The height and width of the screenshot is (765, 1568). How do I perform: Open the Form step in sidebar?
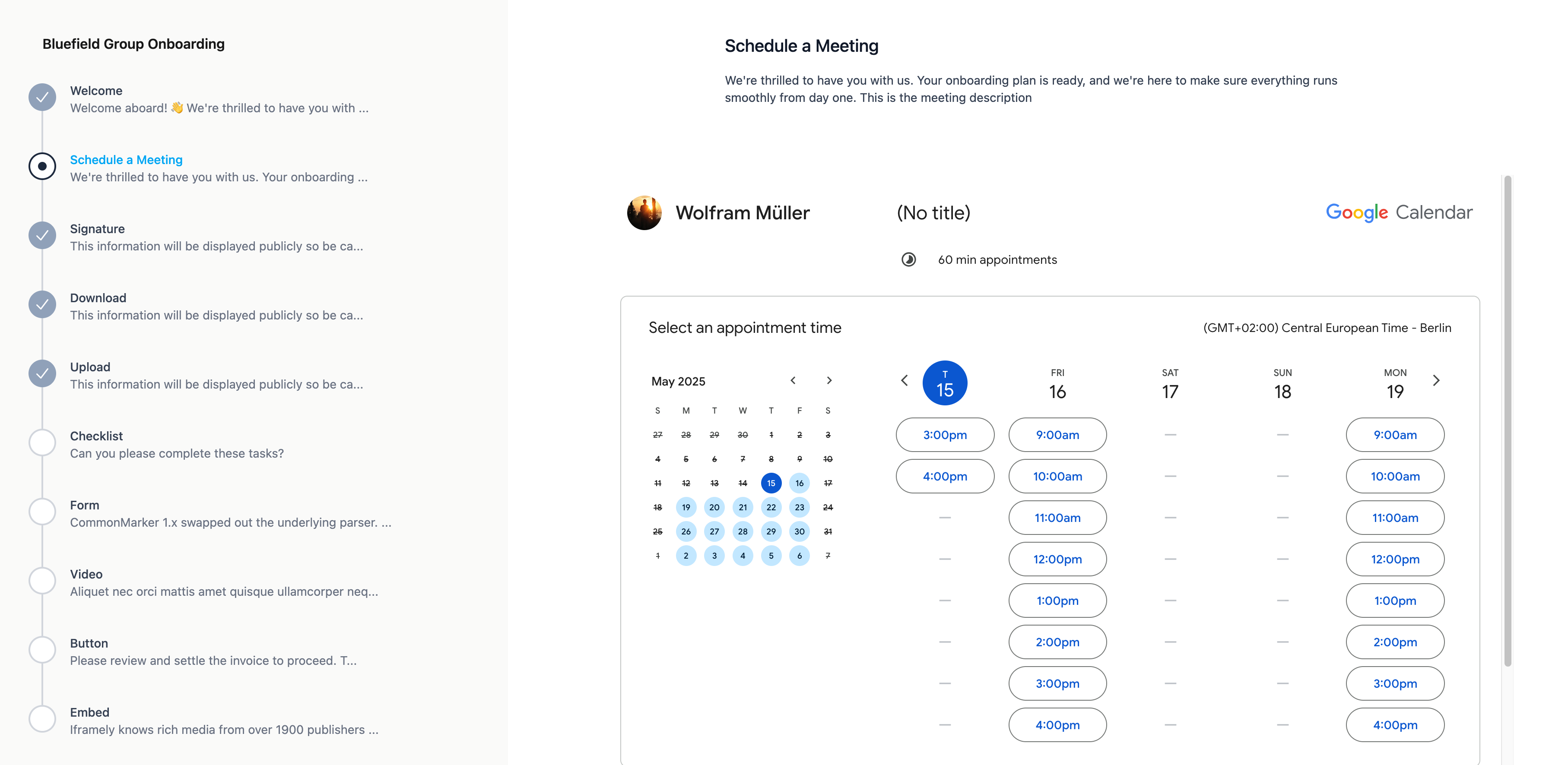pos(230,514)
